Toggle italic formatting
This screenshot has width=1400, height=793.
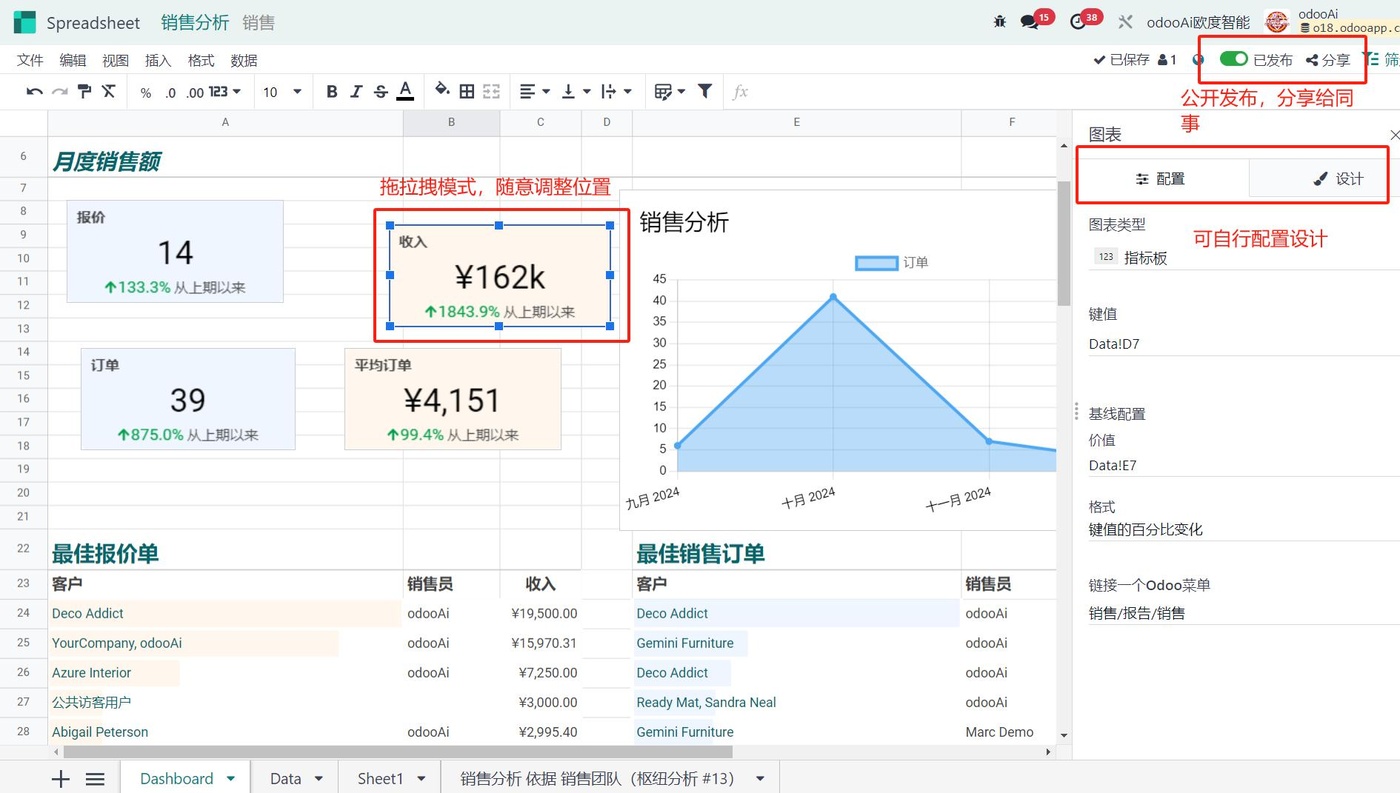click(x=356, y=92)
